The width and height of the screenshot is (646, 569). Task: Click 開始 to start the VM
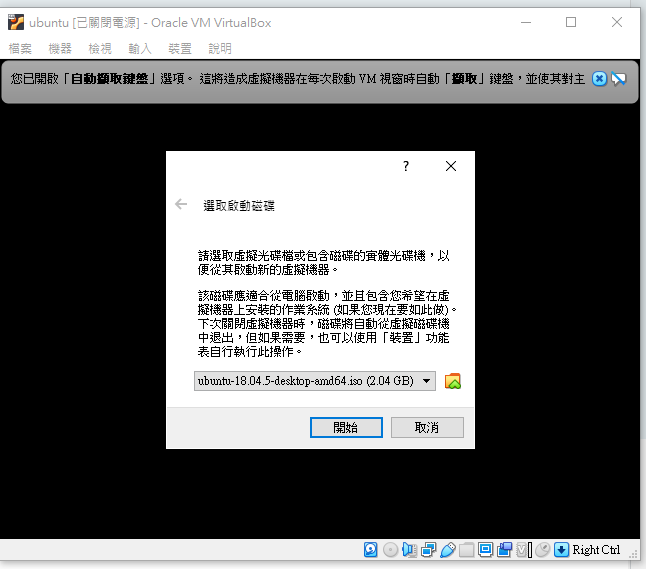(x=346, y=427)
